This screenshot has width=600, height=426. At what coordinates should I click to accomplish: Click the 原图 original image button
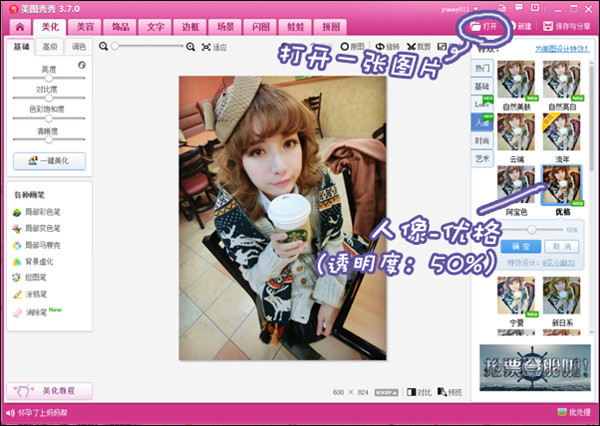point(352,47)
